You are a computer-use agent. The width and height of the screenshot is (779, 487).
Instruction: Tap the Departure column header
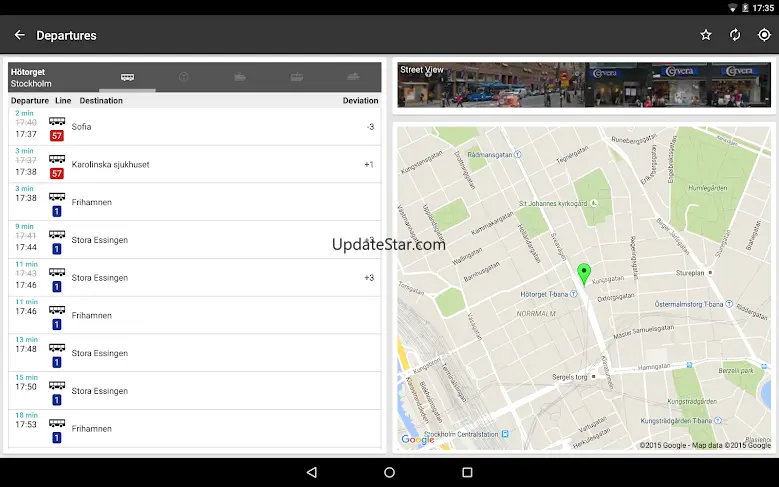[30, 100]
